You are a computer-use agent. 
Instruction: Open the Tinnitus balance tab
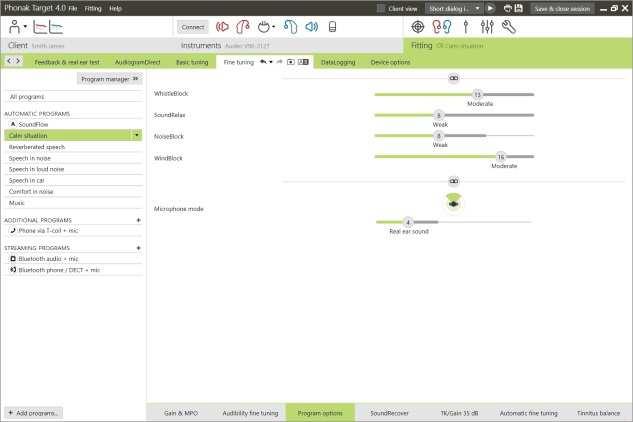tap(598, 413)
